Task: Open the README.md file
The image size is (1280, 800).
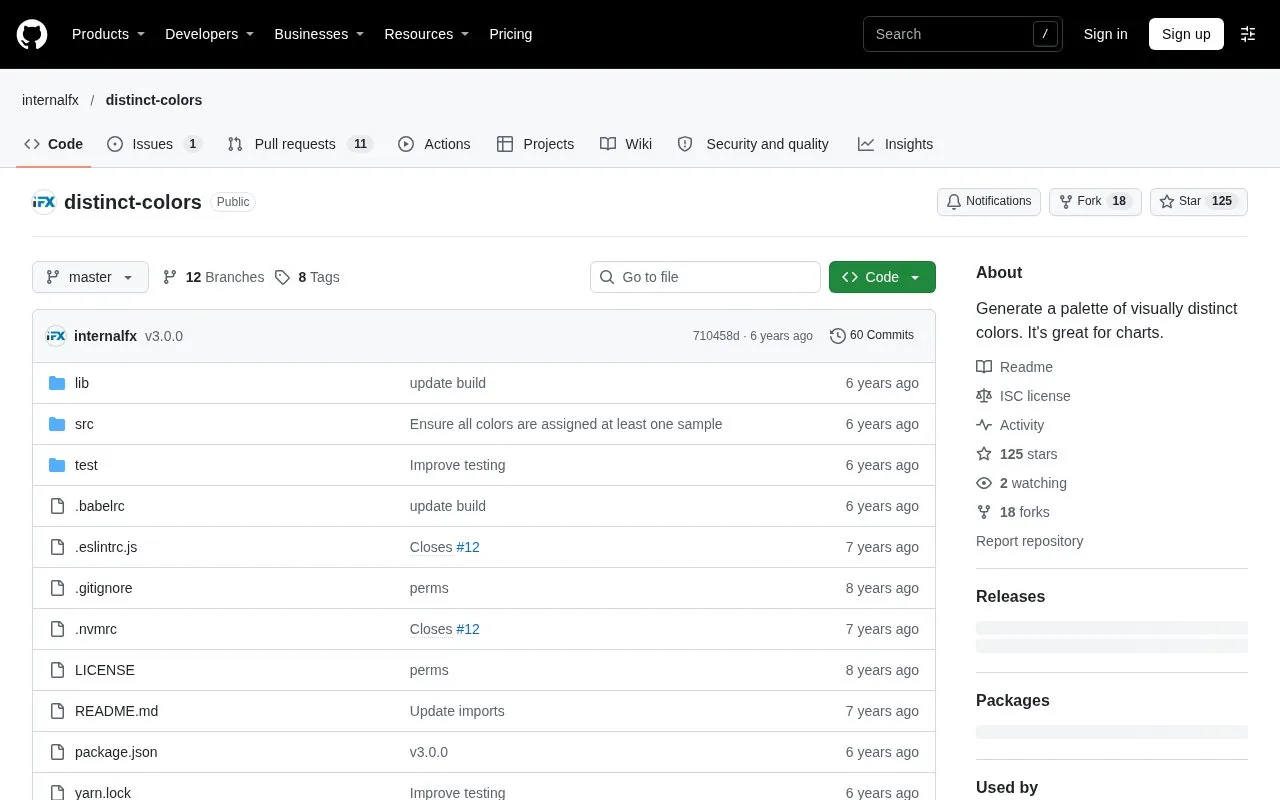Action: pyautogui.click(x=116, y=711)
